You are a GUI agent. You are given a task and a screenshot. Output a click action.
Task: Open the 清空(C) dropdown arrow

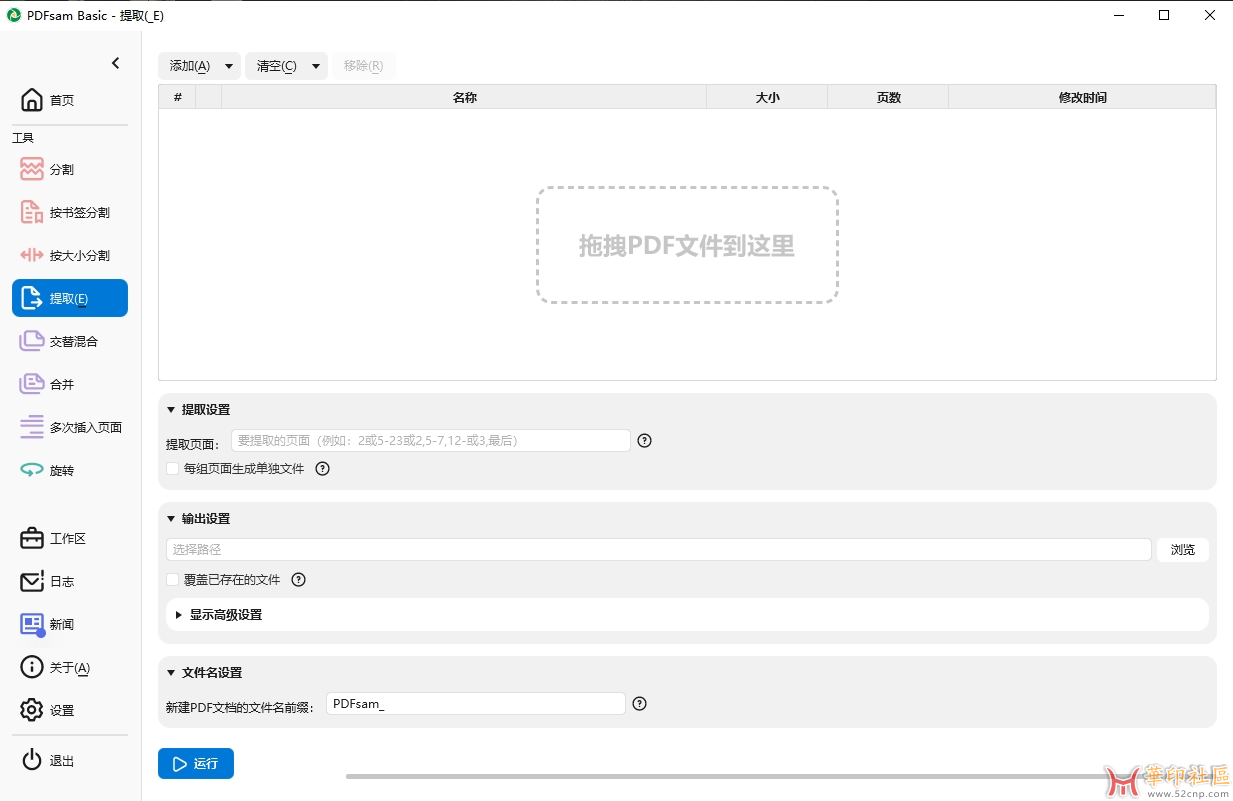coord(316,66)
